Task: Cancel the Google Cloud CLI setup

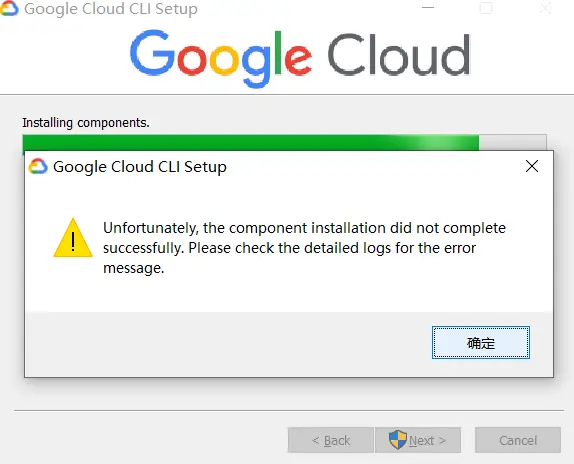Action: [518, 440]
